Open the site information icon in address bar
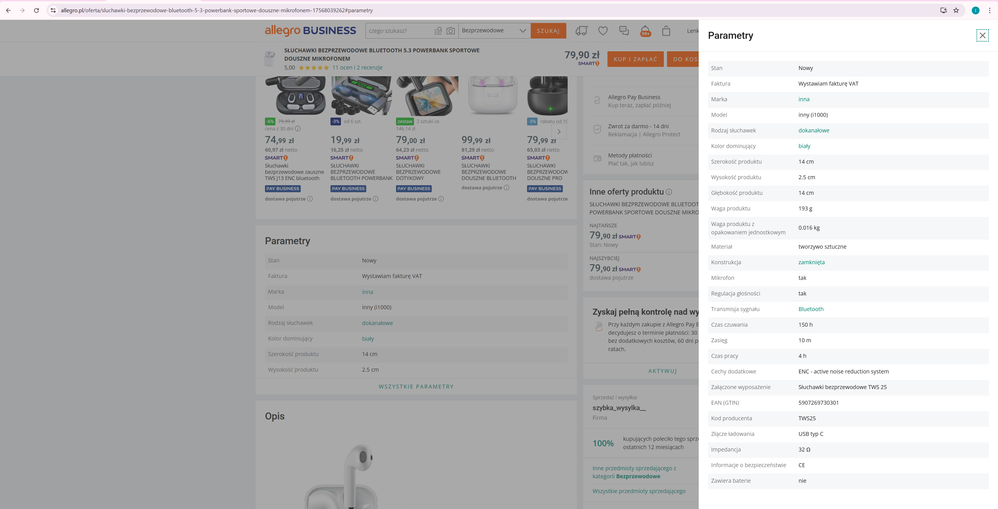Screen dimensions: 998x509 (53, 10)
